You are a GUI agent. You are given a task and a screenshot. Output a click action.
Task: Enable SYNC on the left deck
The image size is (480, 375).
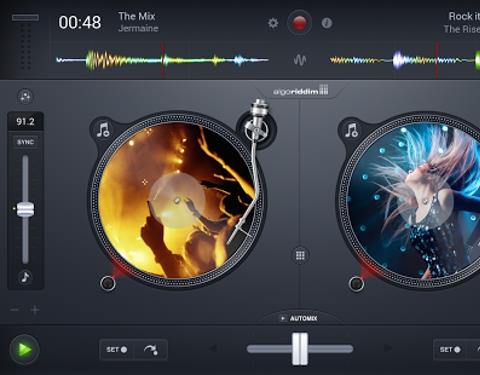point(25,142)
